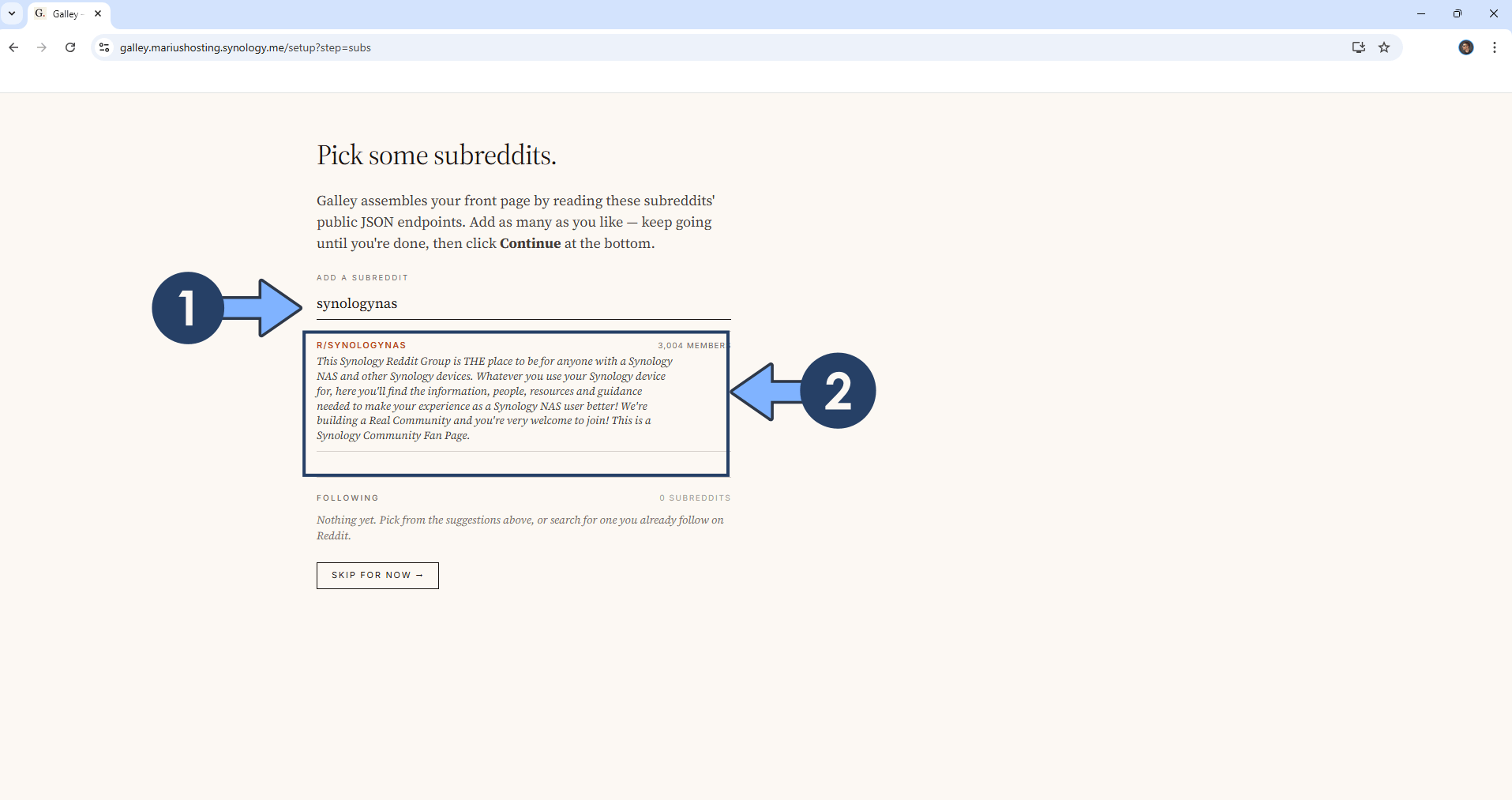Open the tab search dropdown

point(12,13)
